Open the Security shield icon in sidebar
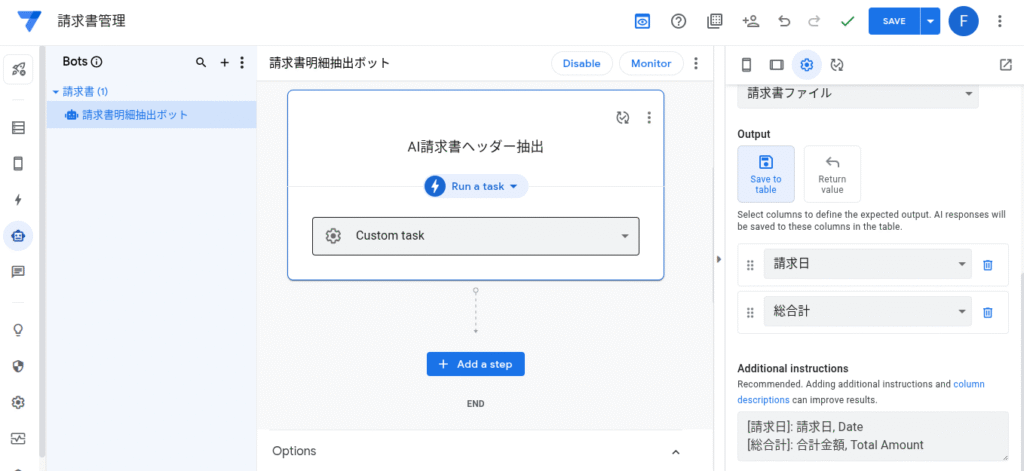The image size is (1024, 471). 18,366
